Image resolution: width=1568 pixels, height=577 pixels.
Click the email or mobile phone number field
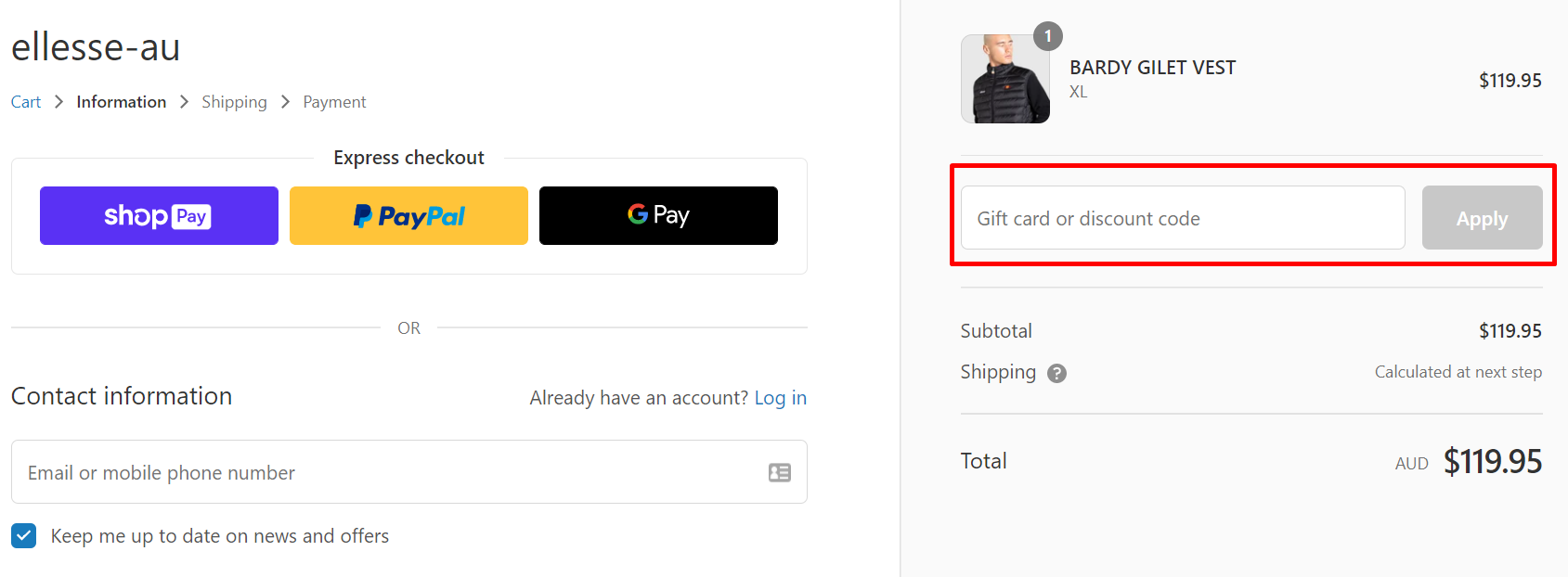pos(371,472)
